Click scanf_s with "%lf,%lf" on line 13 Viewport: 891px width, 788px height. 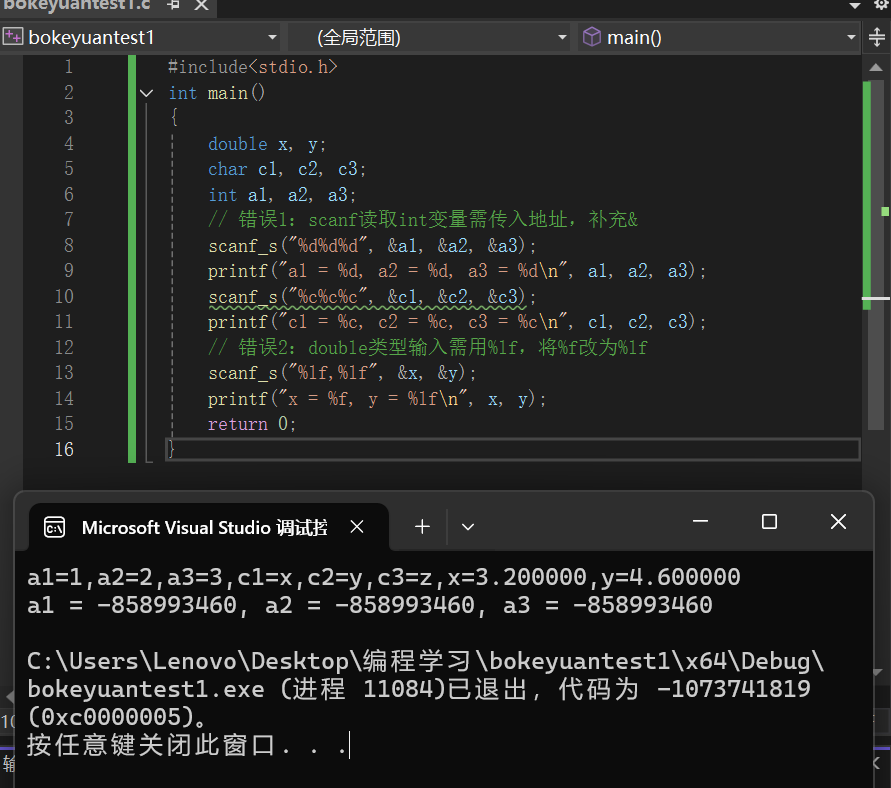coord(342,373)
